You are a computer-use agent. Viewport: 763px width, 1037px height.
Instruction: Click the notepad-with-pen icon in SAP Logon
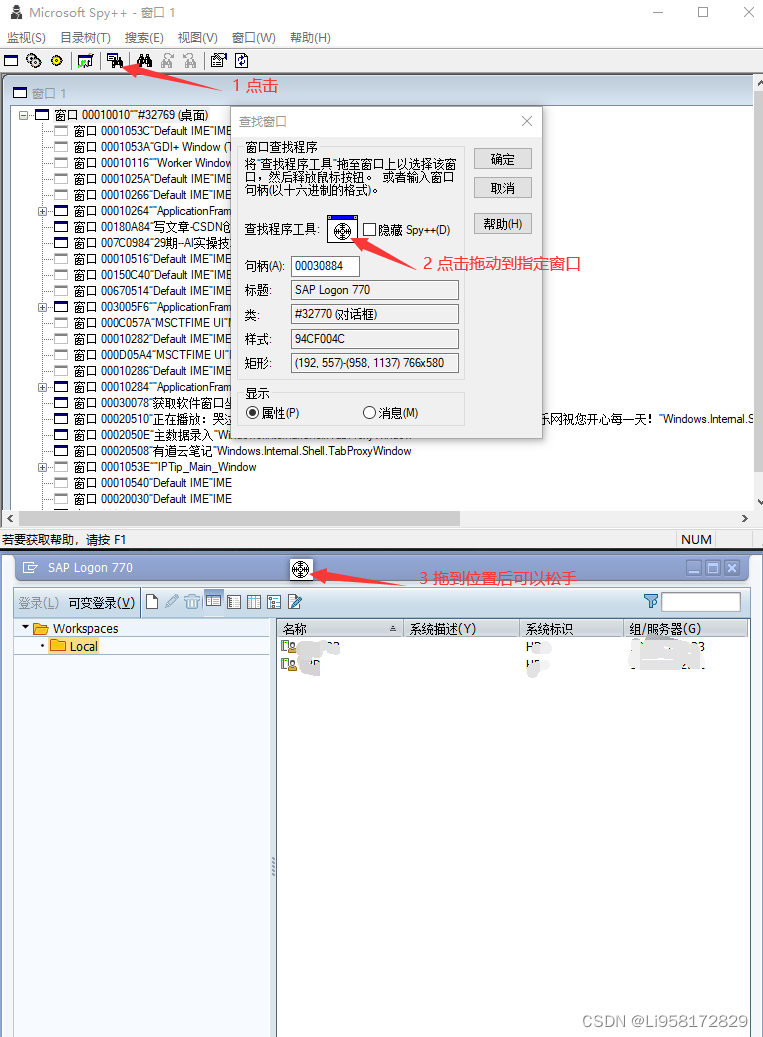point(295,602)
